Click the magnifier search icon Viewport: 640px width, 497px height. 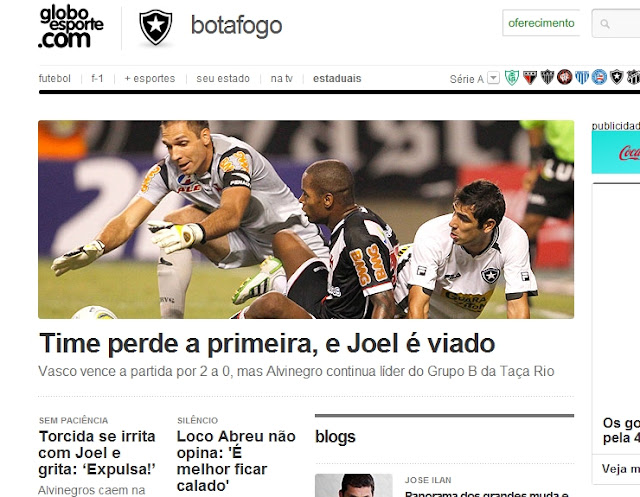tap(605, 24)
